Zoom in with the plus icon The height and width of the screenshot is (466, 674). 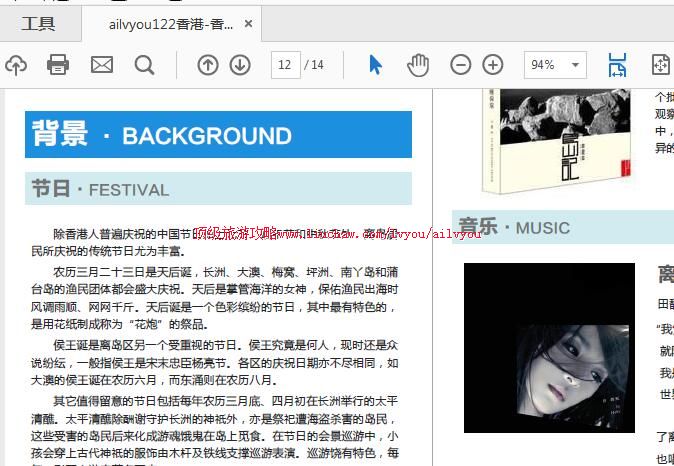click(x=493, y=65)
